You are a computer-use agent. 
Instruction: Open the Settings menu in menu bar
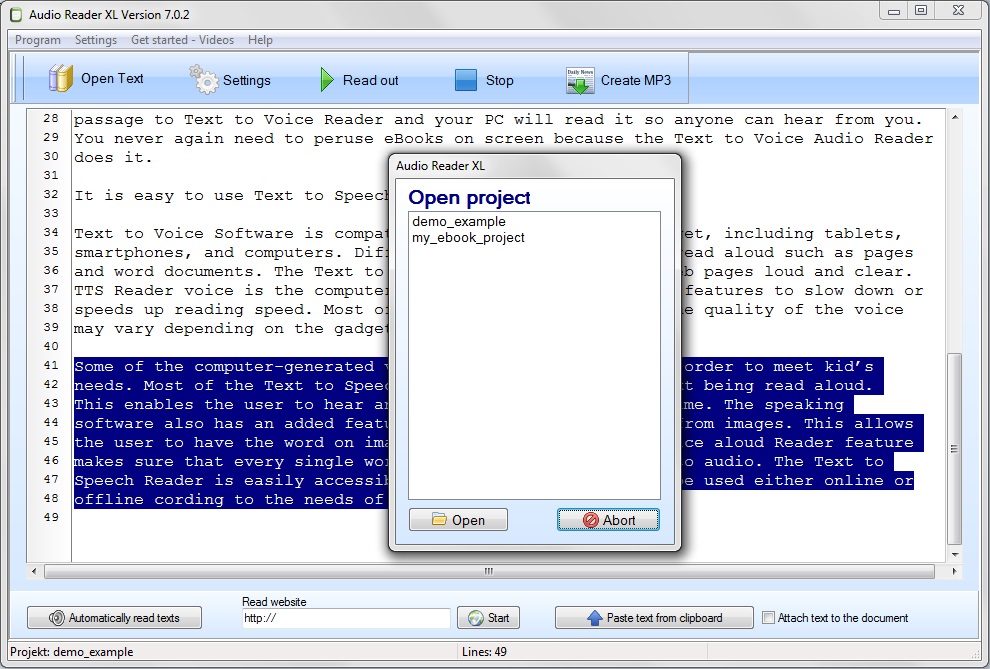(x=96, y=40)
